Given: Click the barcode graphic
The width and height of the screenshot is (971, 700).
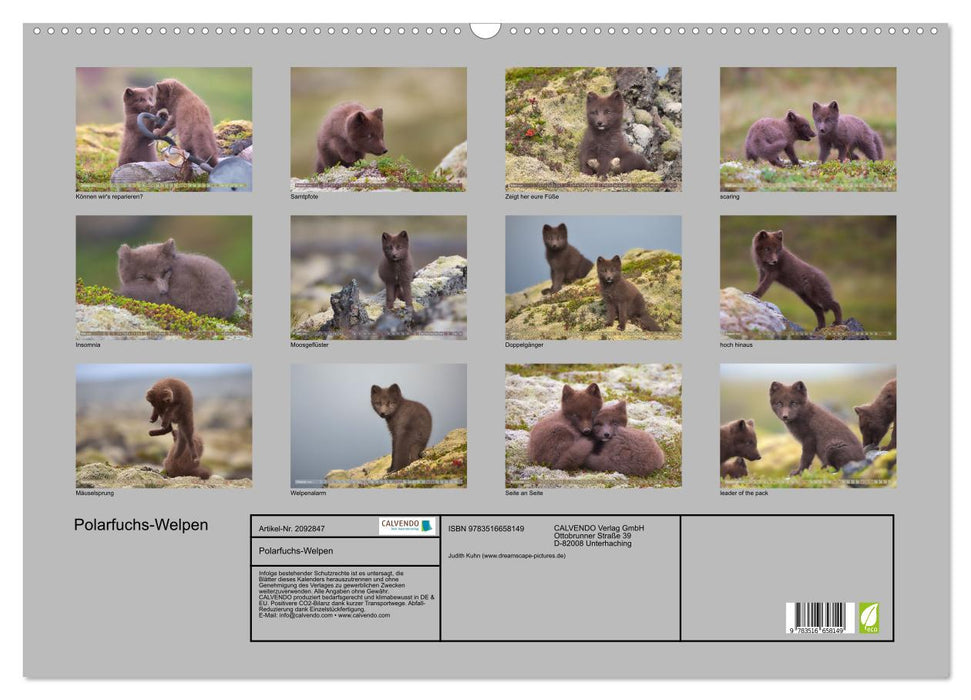Looking at the screenshot, I should [820, 616].
